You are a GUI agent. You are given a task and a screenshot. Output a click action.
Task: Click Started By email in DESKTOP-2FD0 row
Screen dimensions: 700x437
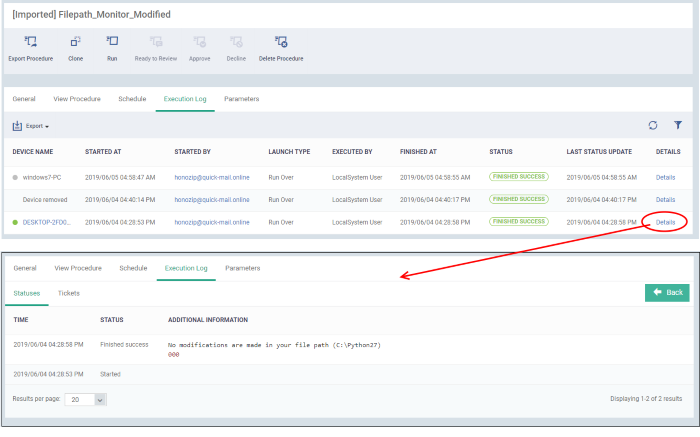click(x=212, y=222)
